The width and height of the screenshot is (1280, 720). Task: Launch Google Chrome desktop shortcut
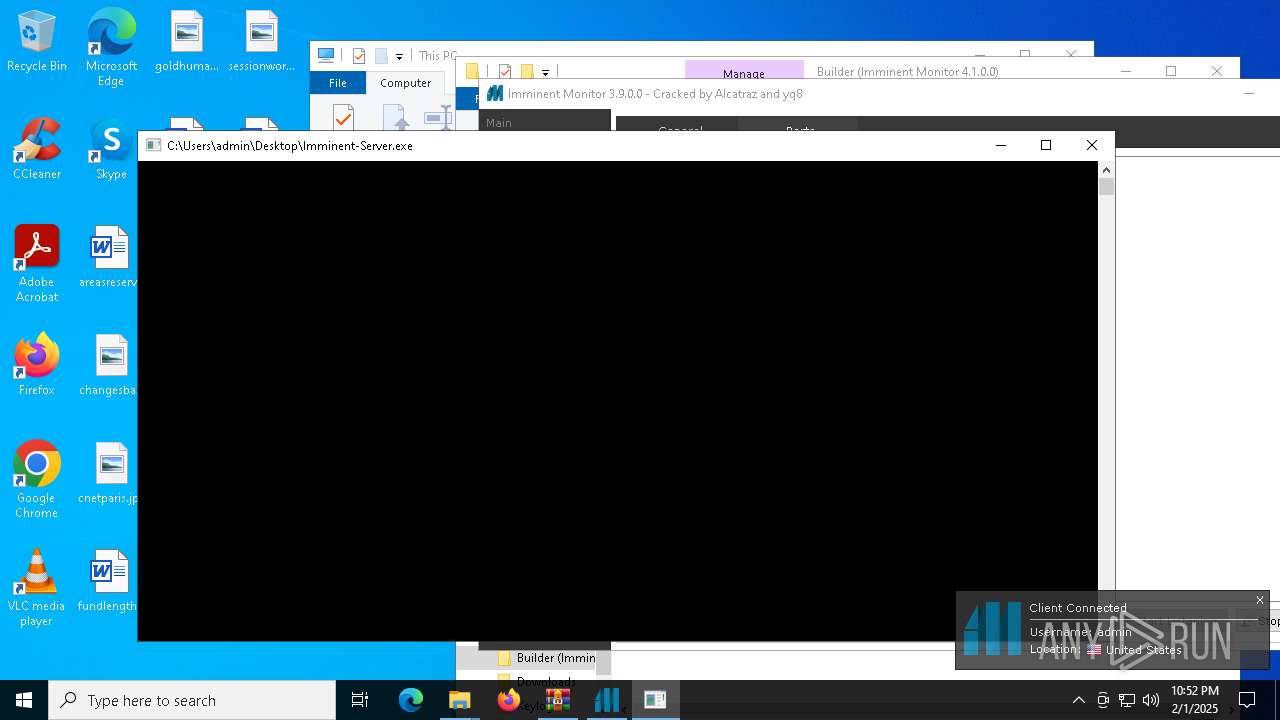point(37,480)
